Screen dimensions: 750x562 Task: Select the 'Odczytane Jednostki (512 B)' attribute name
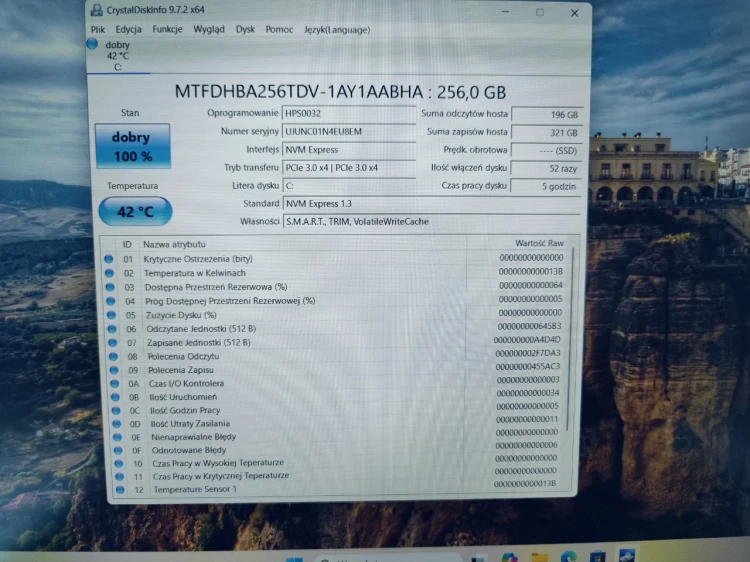point(201,329)
